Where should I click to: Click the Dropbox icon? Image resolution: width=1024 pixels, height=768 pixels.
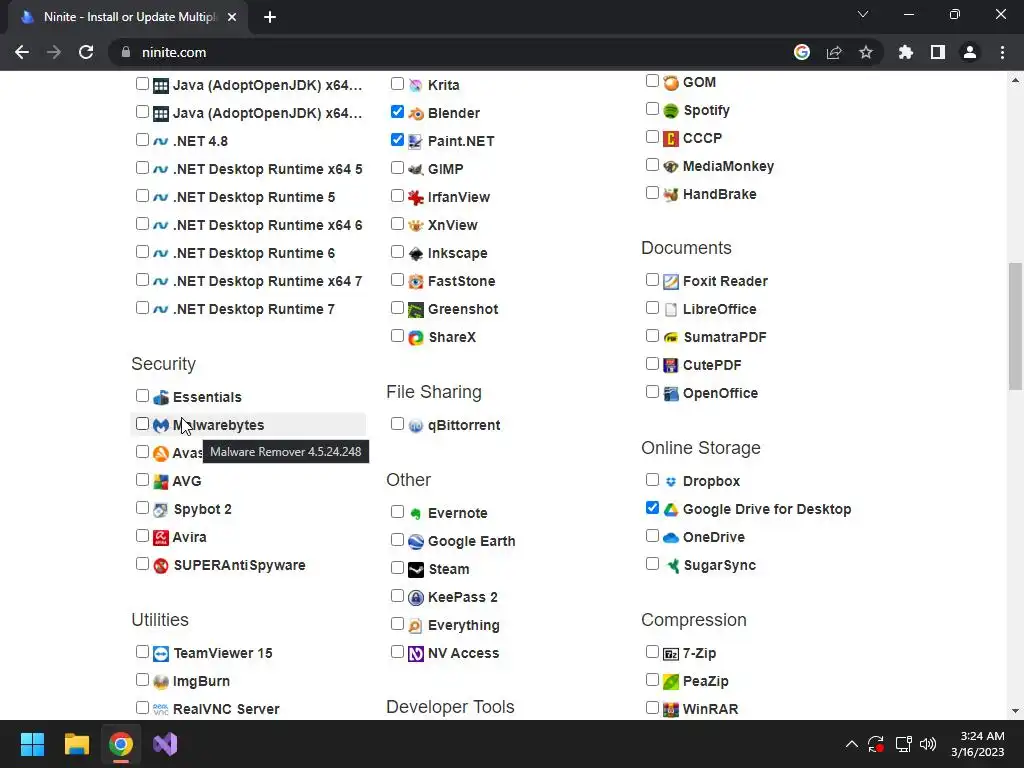(x=671, y=482)
